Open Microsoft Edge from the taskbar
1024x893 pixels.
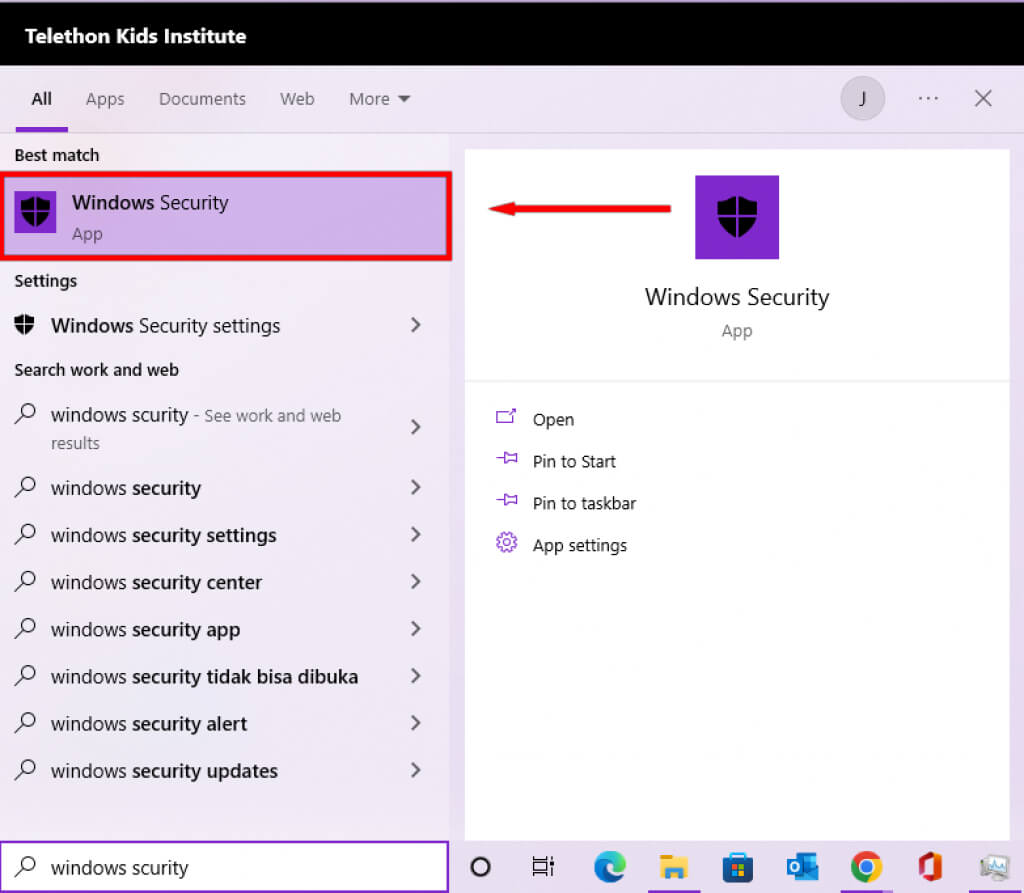pos(609,866)
